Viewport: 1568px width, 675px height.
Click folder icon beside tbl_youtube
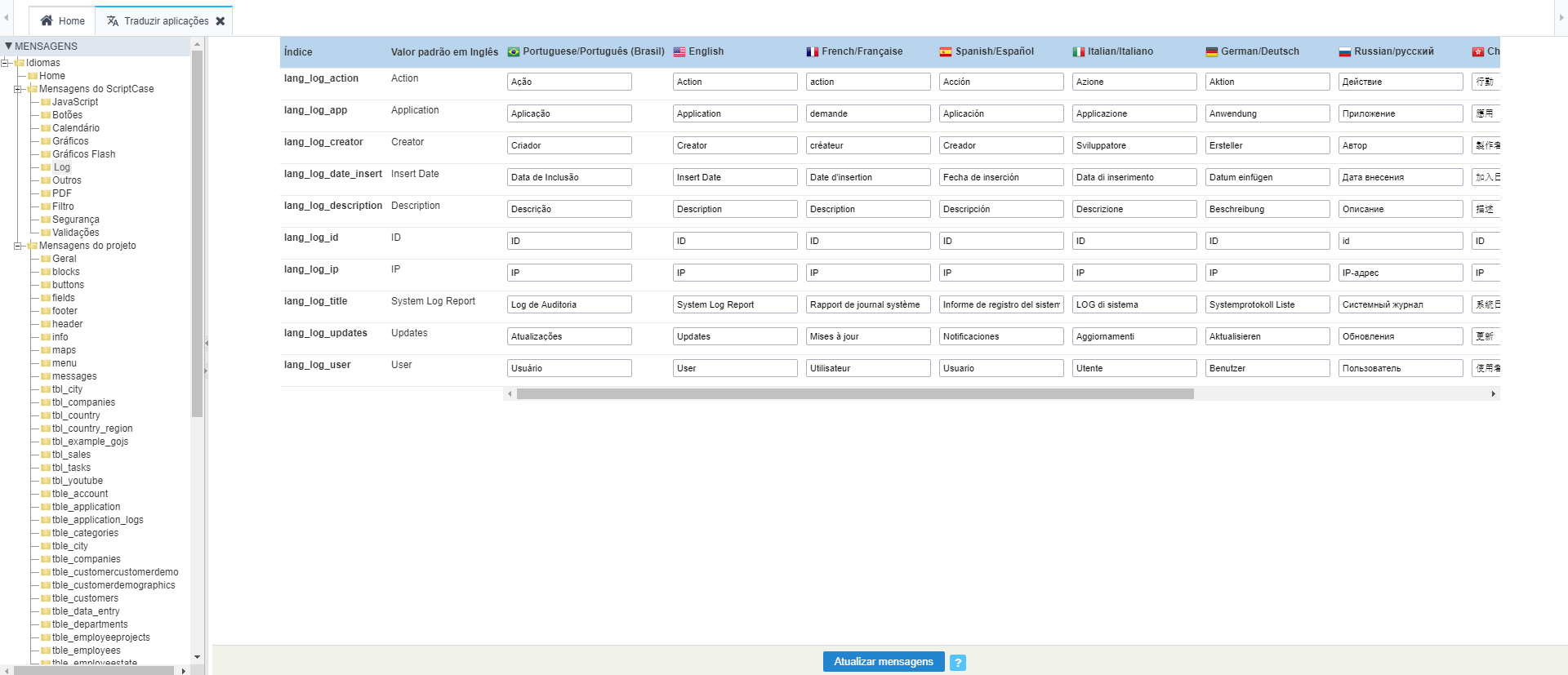[46, 481]
